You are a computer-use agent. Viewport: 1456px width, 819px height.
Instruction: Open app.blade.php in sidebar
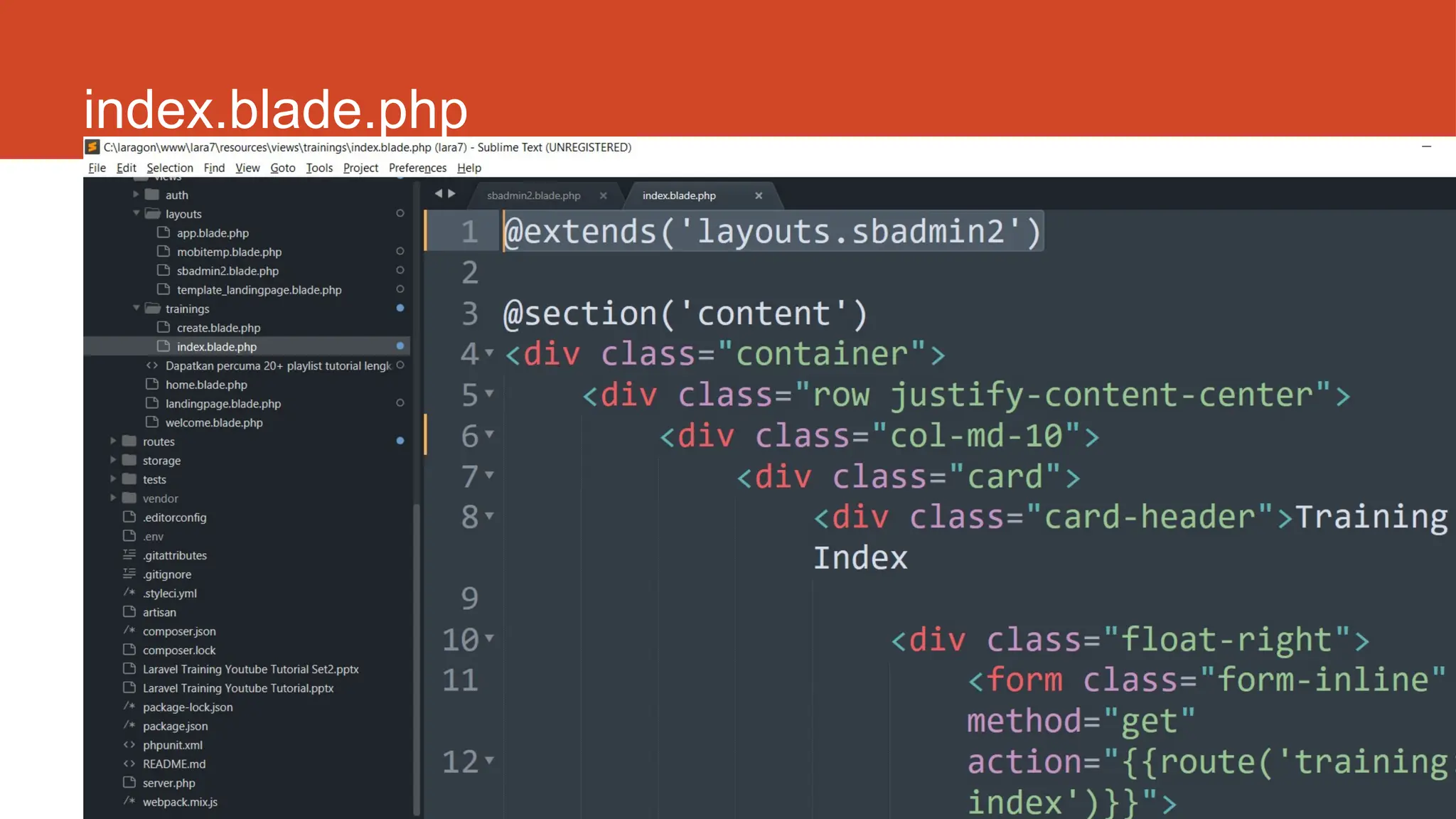(x=213, y=233)
